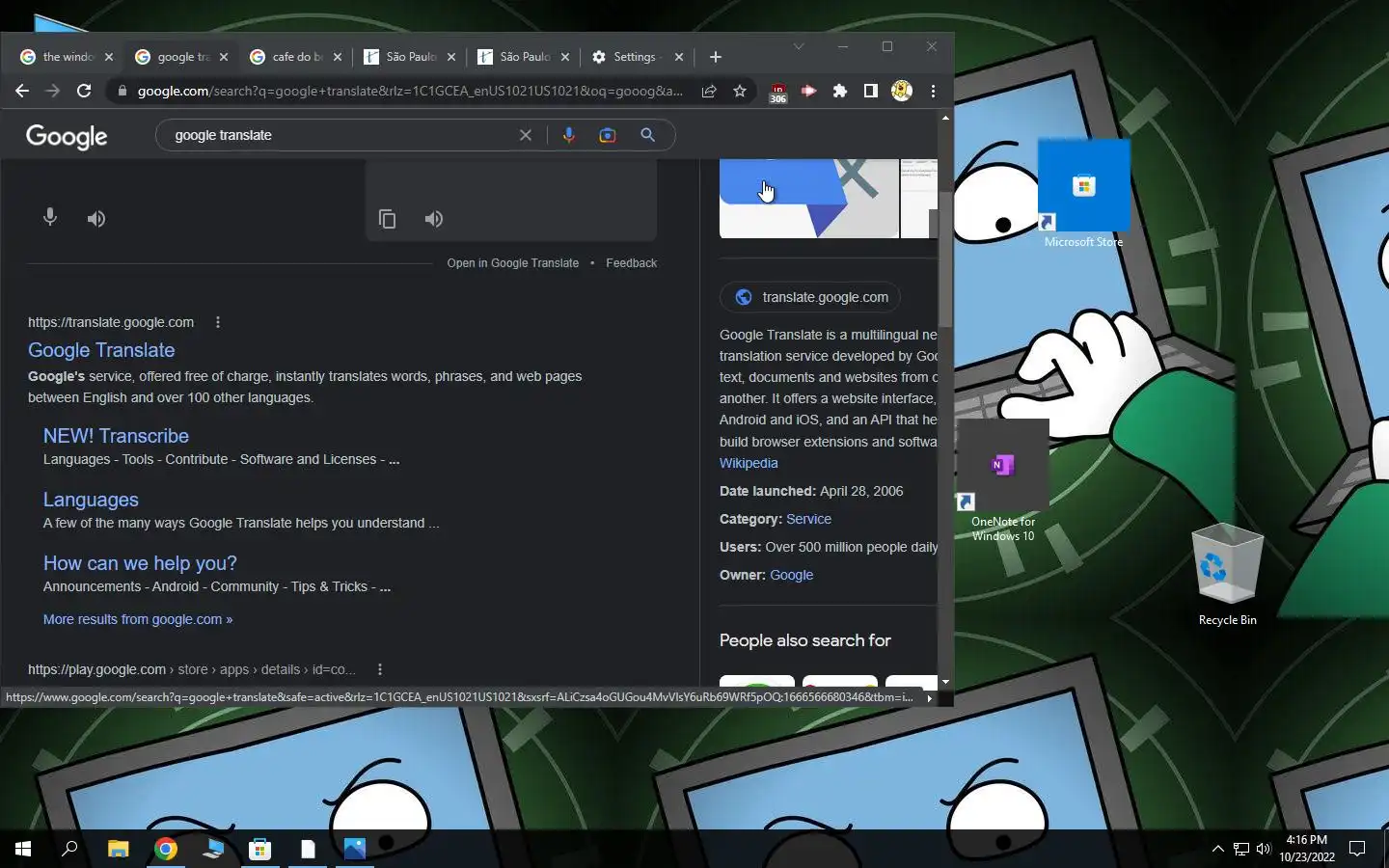The height and width of the screenshot is (868, 1389).
Task: Open the NEW! Transcribe sitelink
Action: (x=116, y=436)
